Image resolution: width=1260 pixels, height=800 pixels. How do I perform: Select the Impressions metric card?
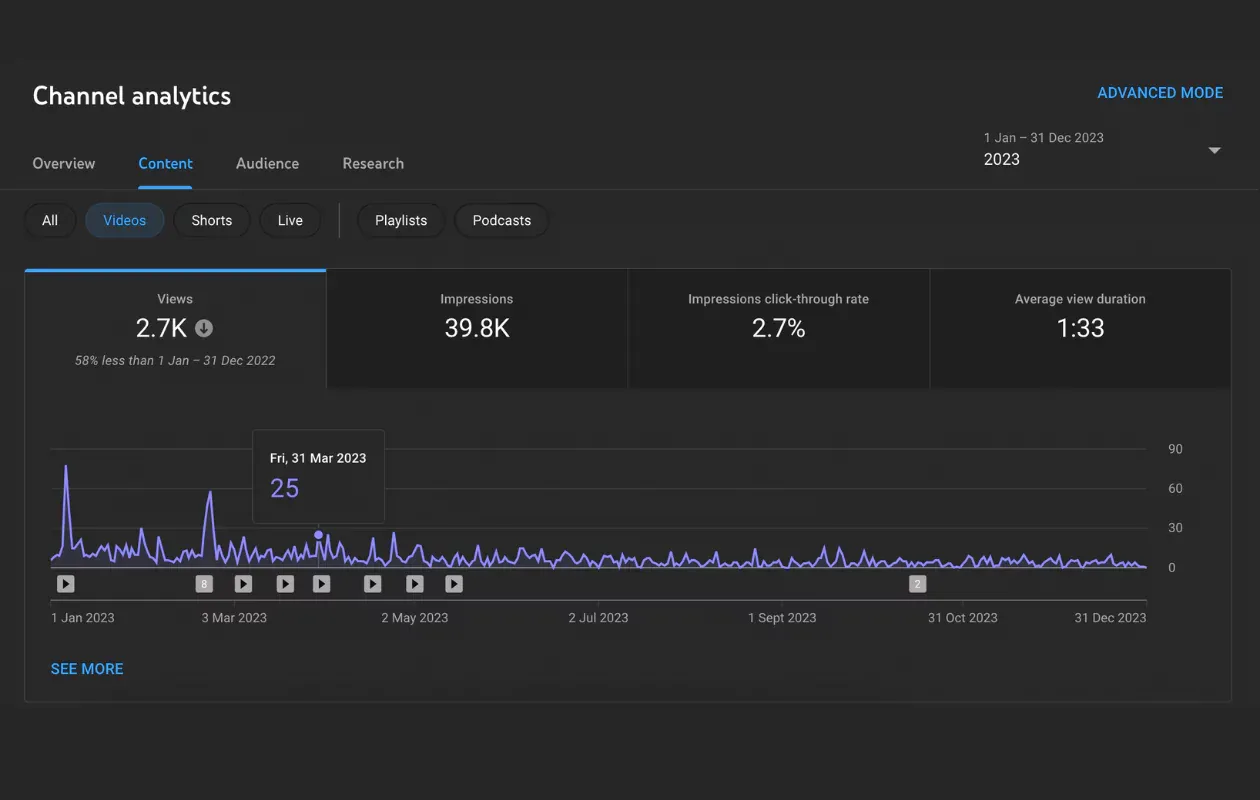(x=477, y=329)
